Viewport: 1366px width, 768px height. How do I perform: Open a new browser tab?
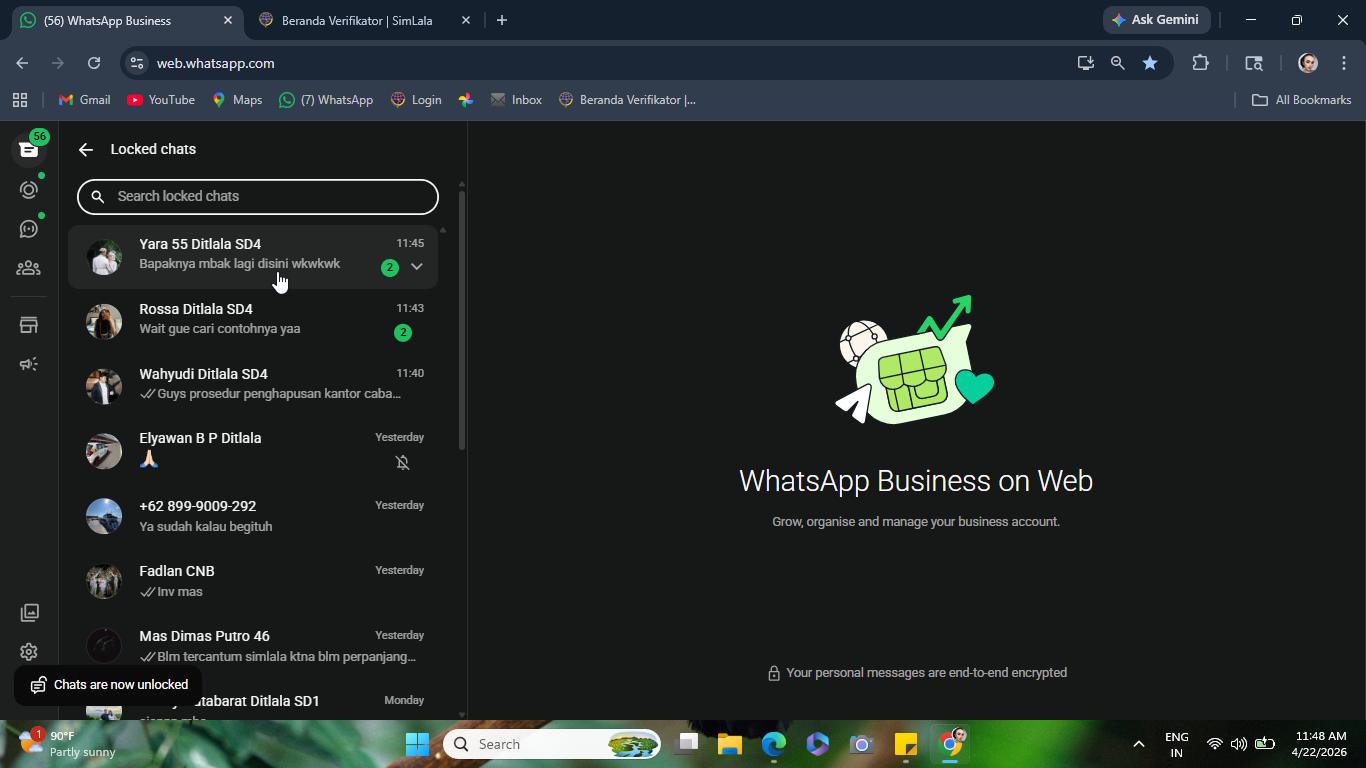click(x=502, y=20)
